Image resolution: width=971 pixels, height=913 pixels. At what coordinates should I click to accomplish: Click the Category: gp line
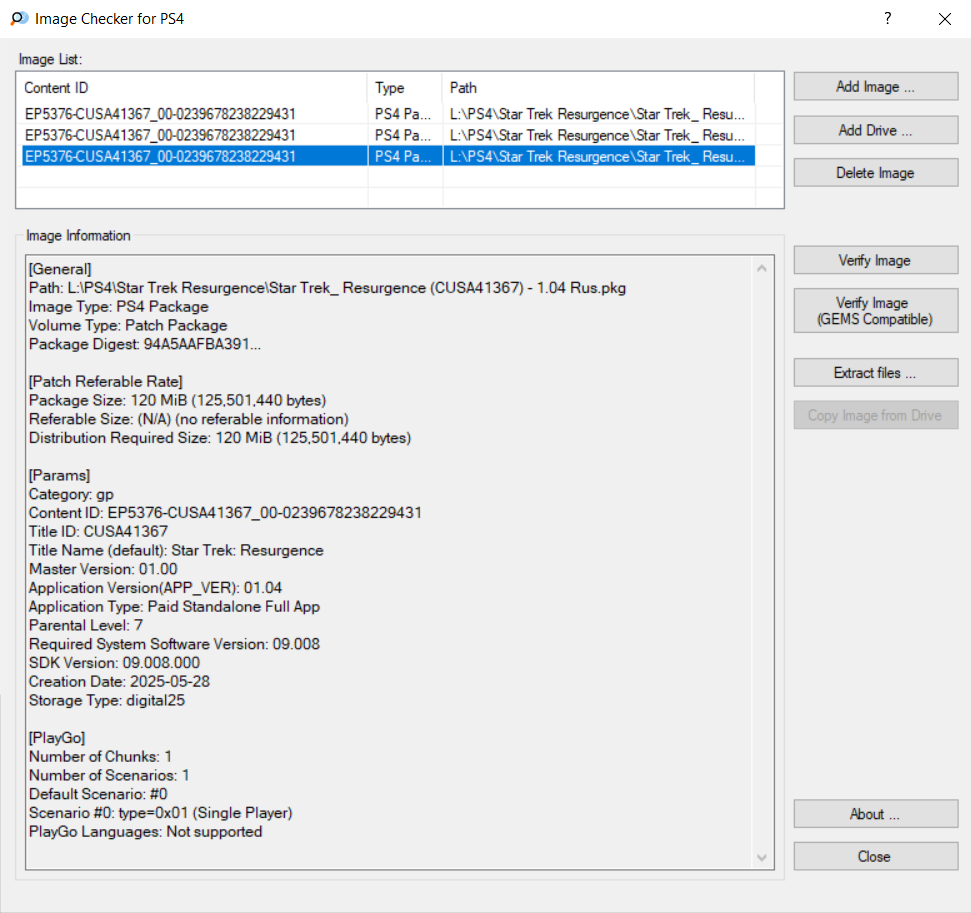(x=71, y=494)
